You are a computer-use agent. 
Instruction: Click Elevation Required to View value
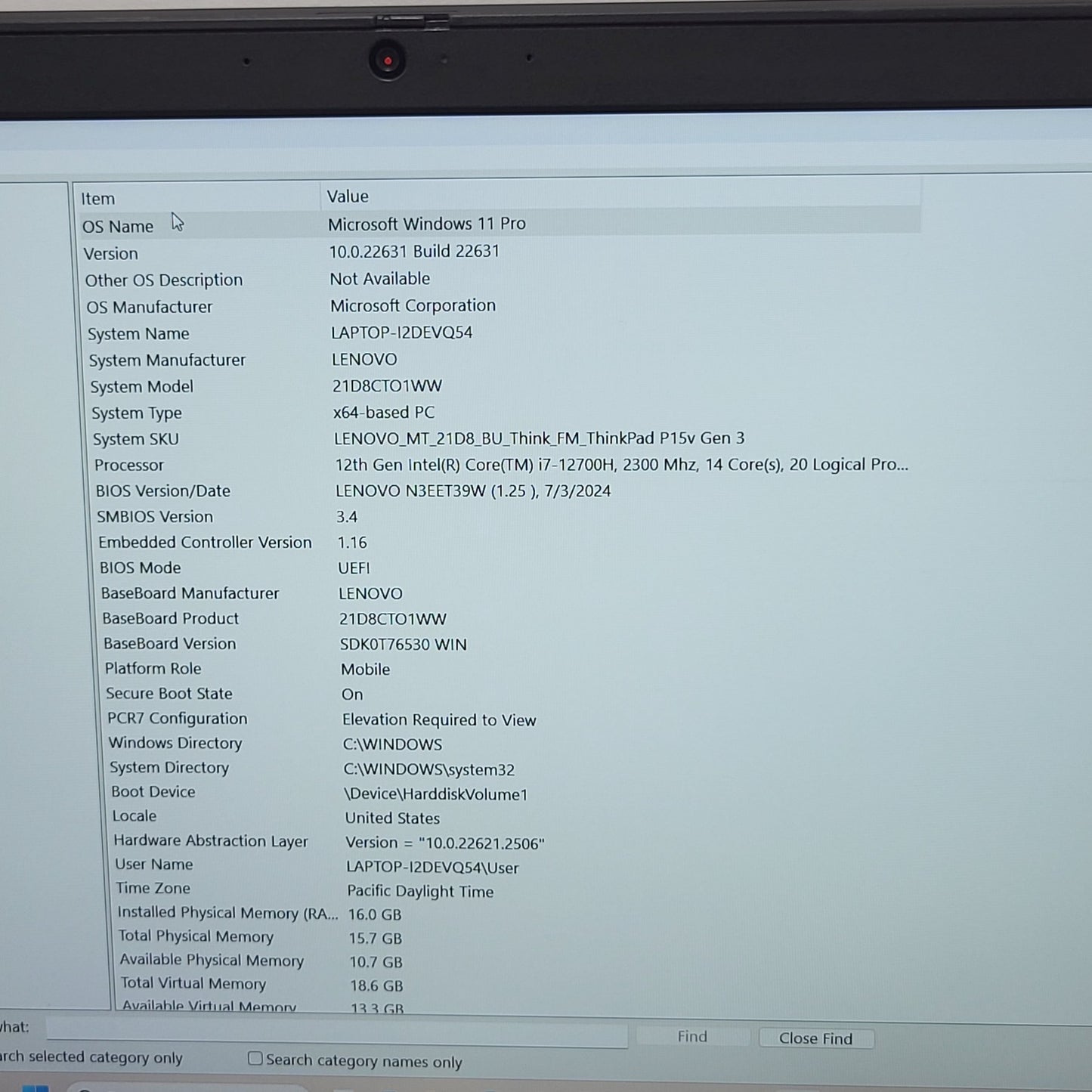(x=439, y=719)
